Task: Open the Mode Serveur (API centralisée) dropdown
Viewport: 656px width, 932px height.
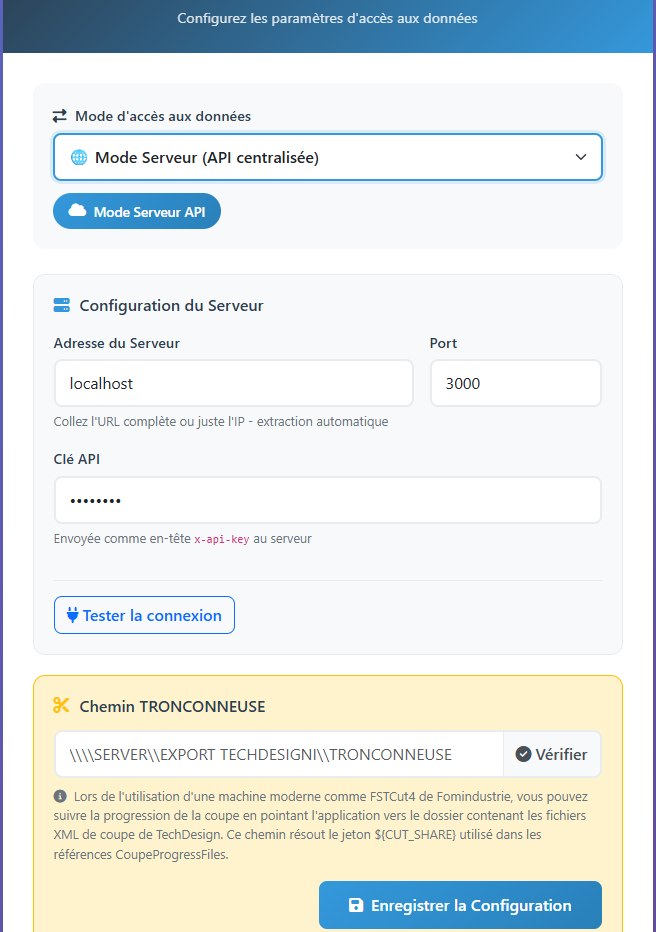Action: [x=328, y=157]
